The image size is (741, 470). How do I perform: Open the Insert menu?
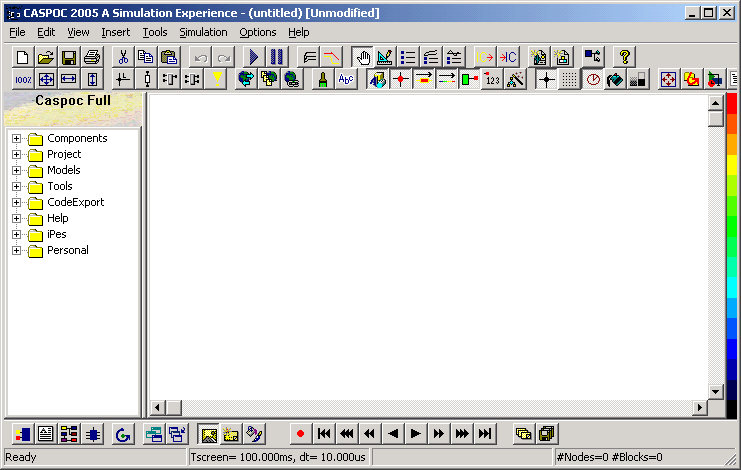[x=116, y=32]
